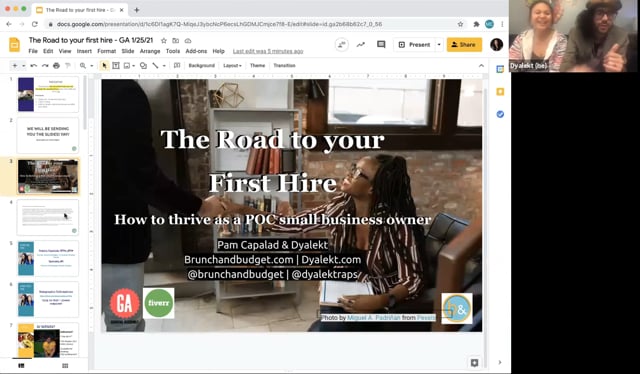Expand the new slide layout dropdown arrow
This screenshot has height=374, width=640.
(x=24, y=66)
